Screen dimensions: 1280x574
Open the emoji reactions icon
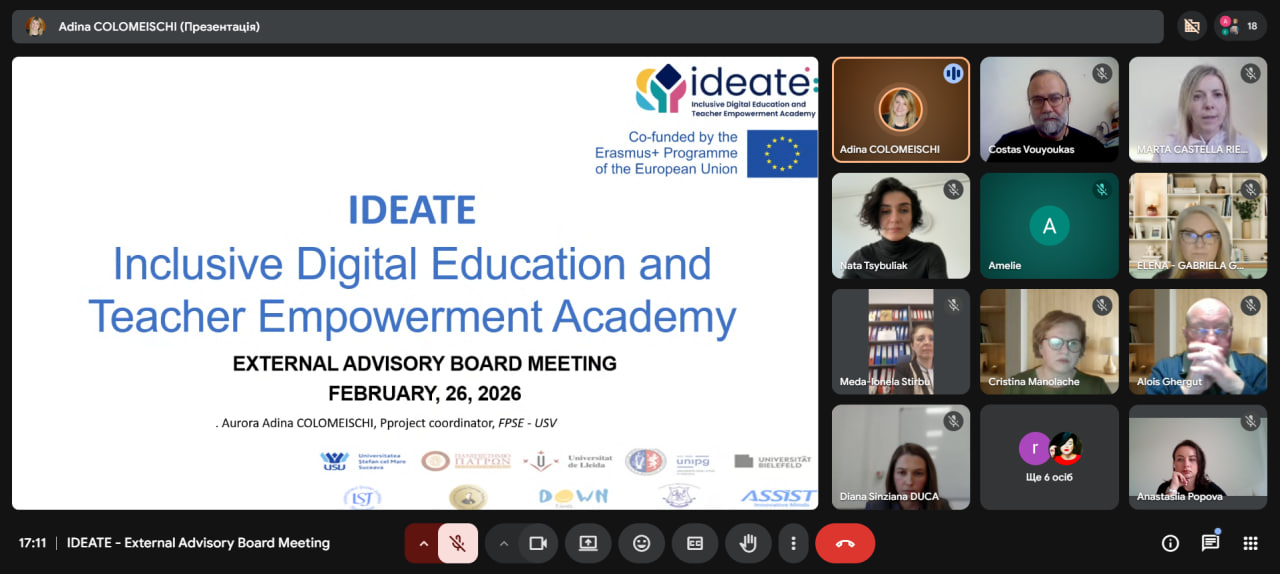(641, 543)
